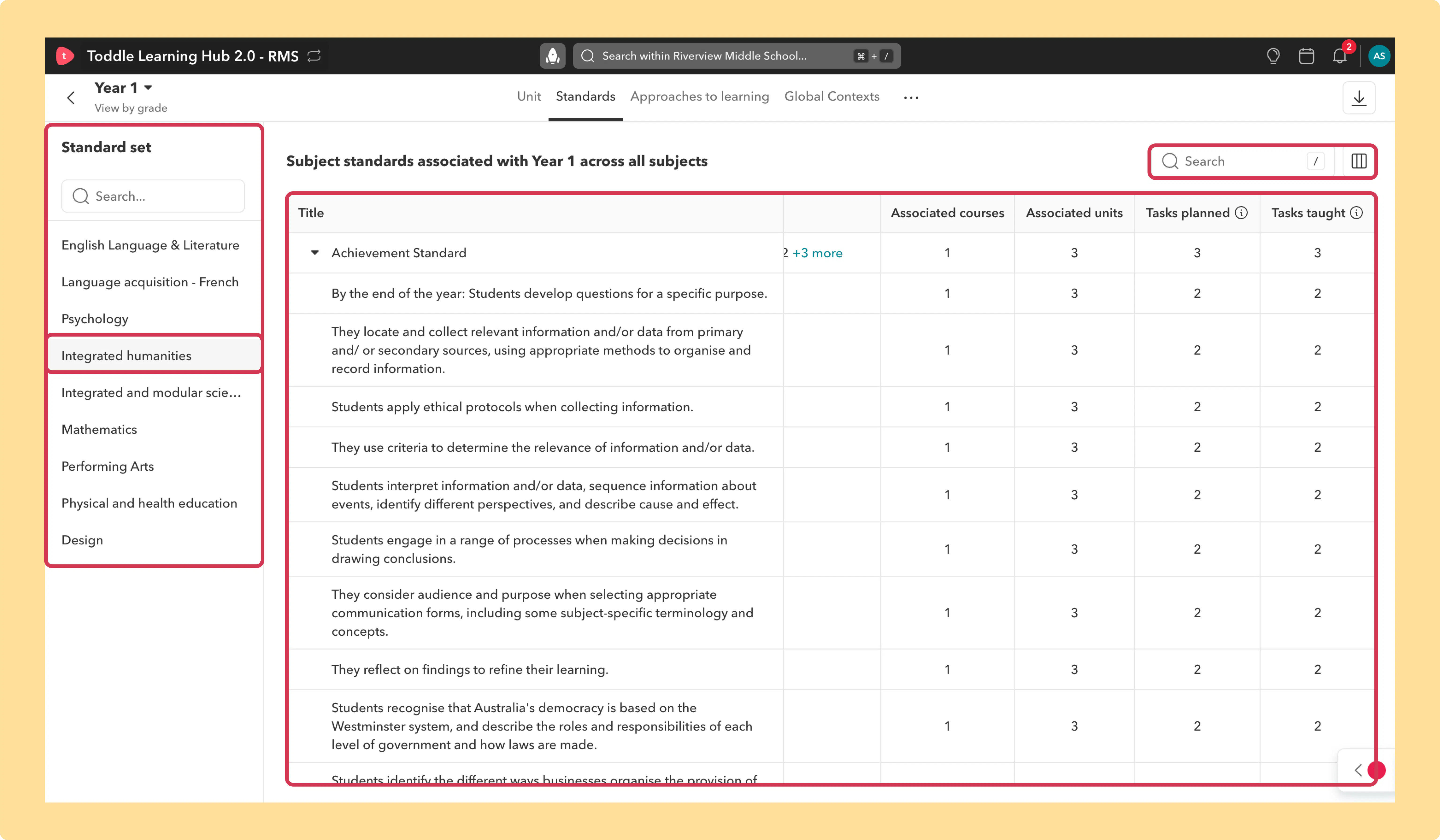The height and width of the screenshot is (840, 1440).
Task: Click the Tasks planned info icon
Action: pyautogui.click(x=1241, y=213)
